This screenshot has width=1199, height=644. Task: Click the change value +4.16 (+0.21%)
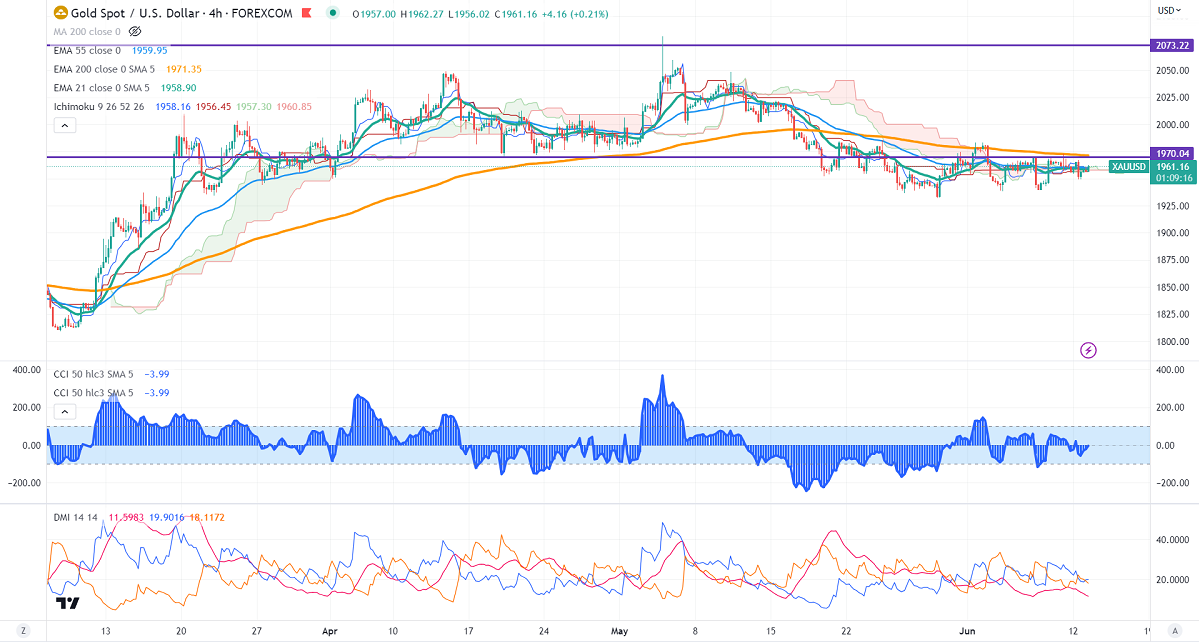(x=575, y=14)
